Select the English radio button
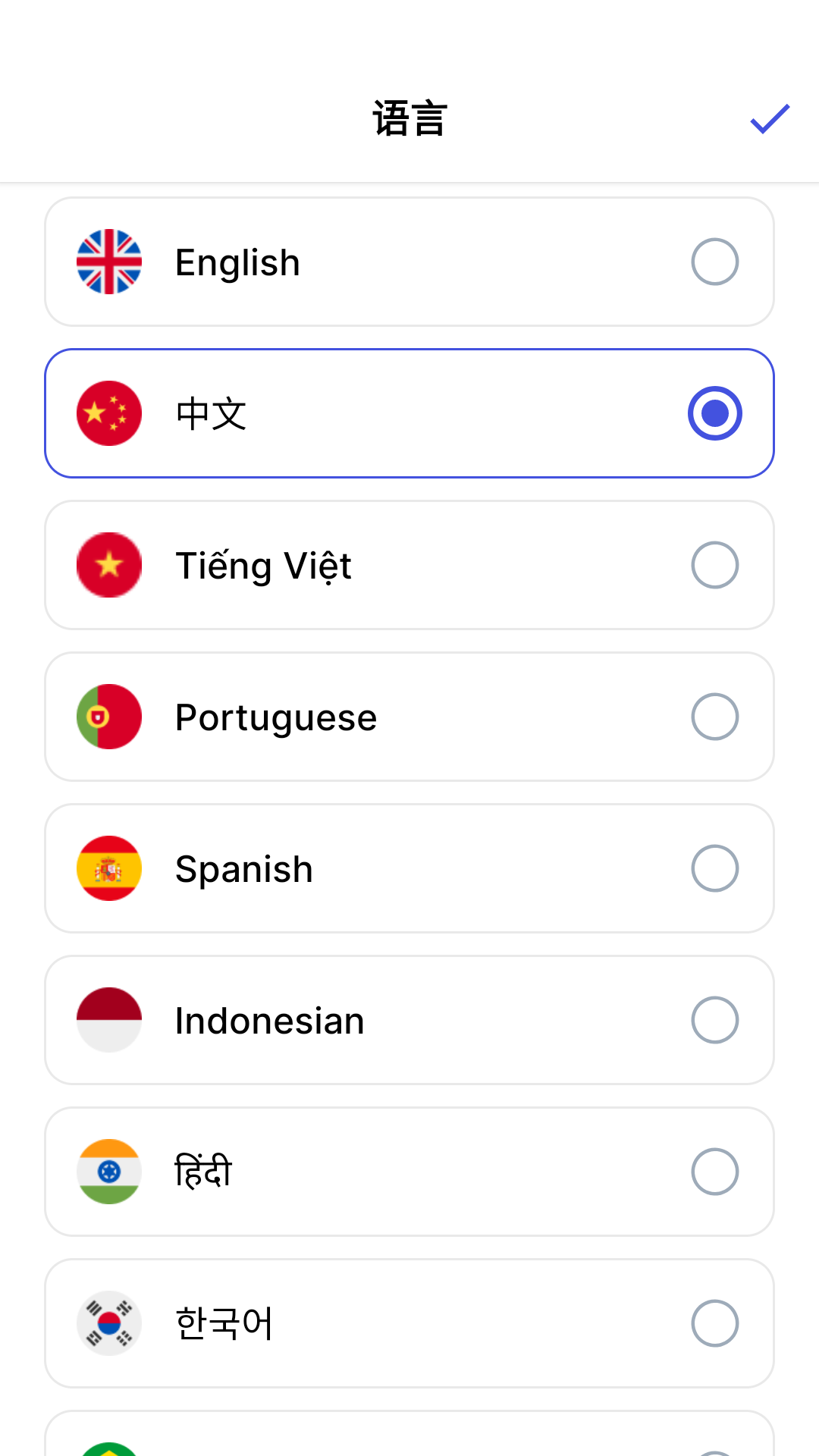819x1456 pixels. [714, 262]
